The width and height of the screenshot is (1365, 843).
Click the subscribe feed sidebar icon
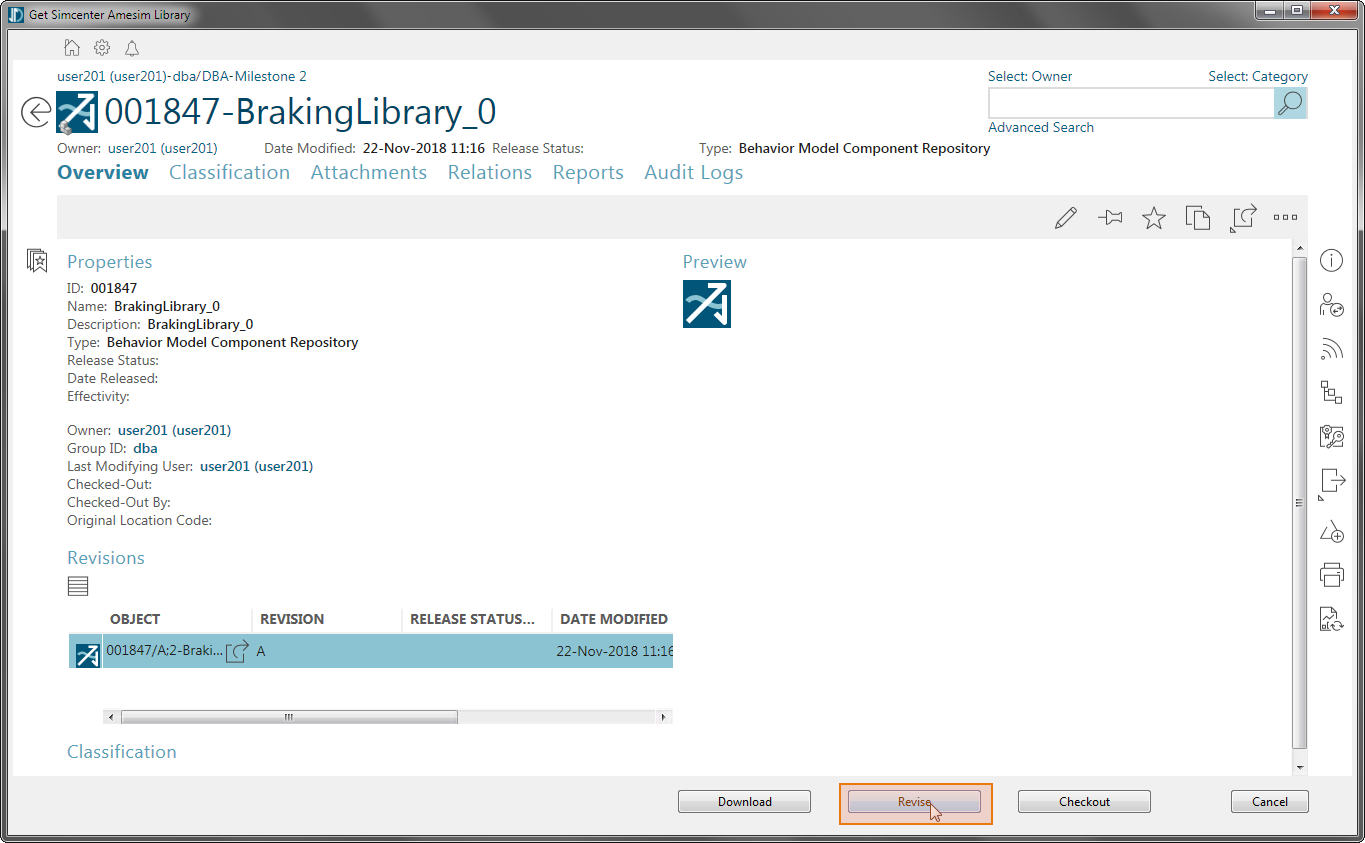point(1331,349)
